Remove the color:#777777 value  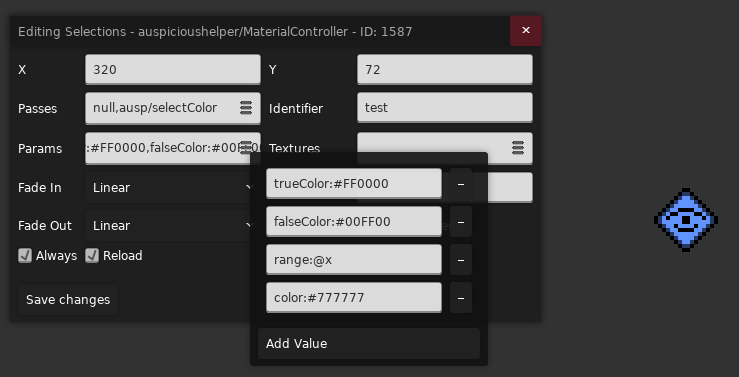(461, 298)
